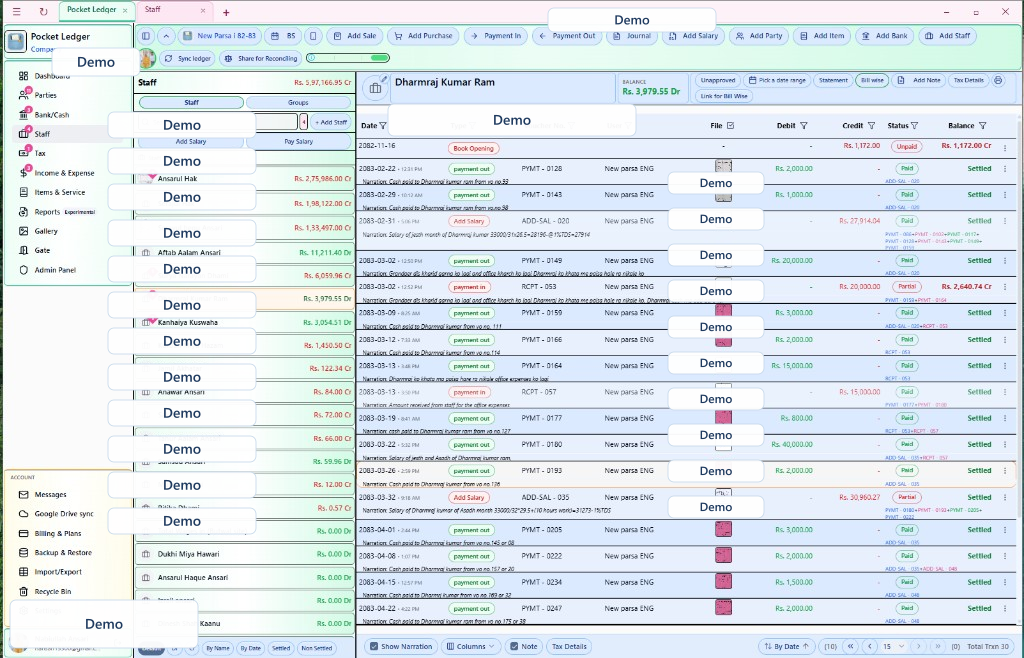
Task: Click the Sync ledger button
Action: pos(188,58)
